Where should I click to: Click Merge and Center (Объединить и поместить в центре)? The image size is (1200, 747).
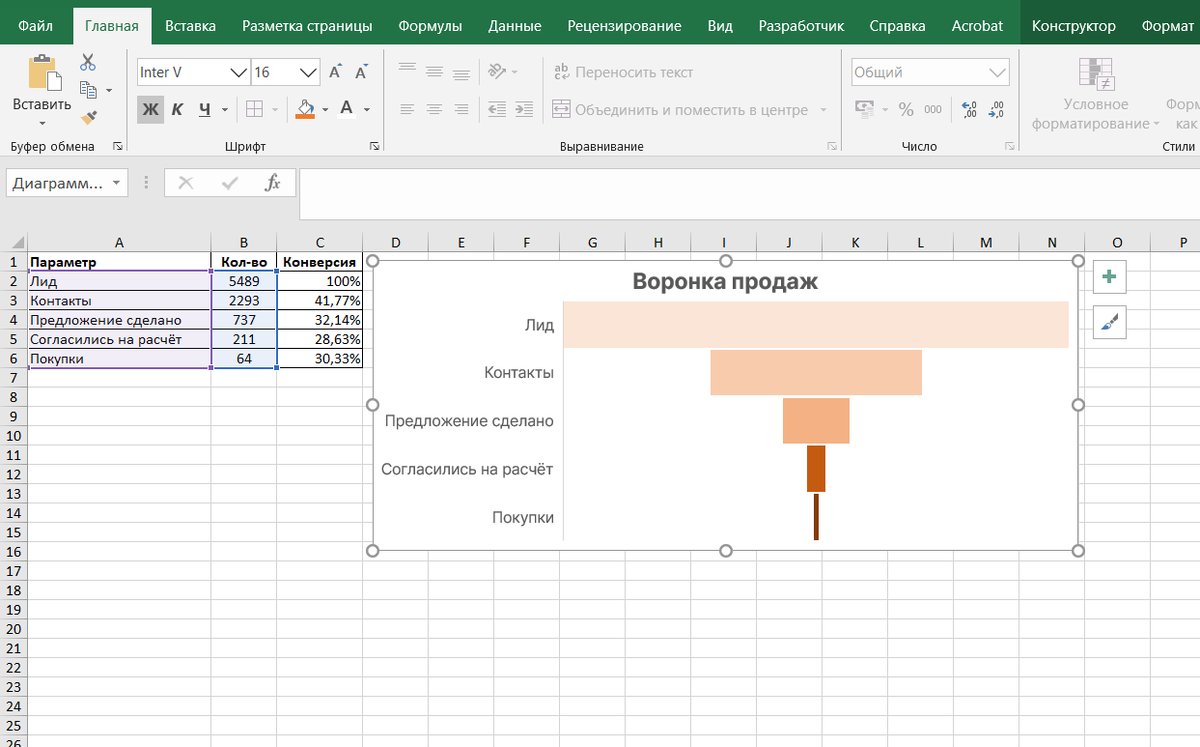pyautogui.click(x=680, y=110)
